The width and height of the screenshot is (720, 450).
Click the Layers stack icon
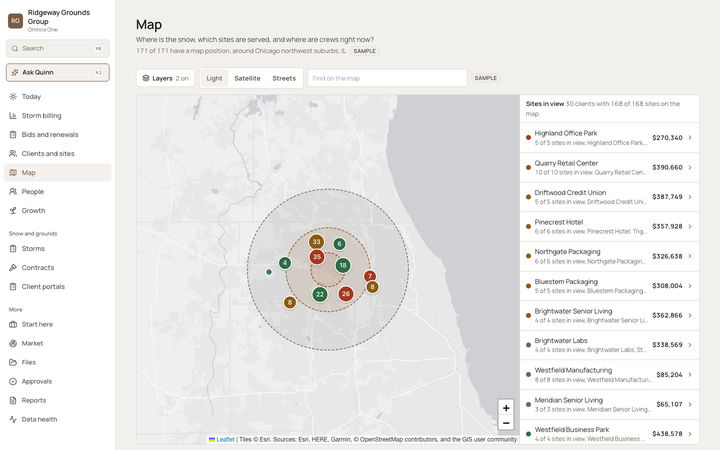click(x=146, y=78)
